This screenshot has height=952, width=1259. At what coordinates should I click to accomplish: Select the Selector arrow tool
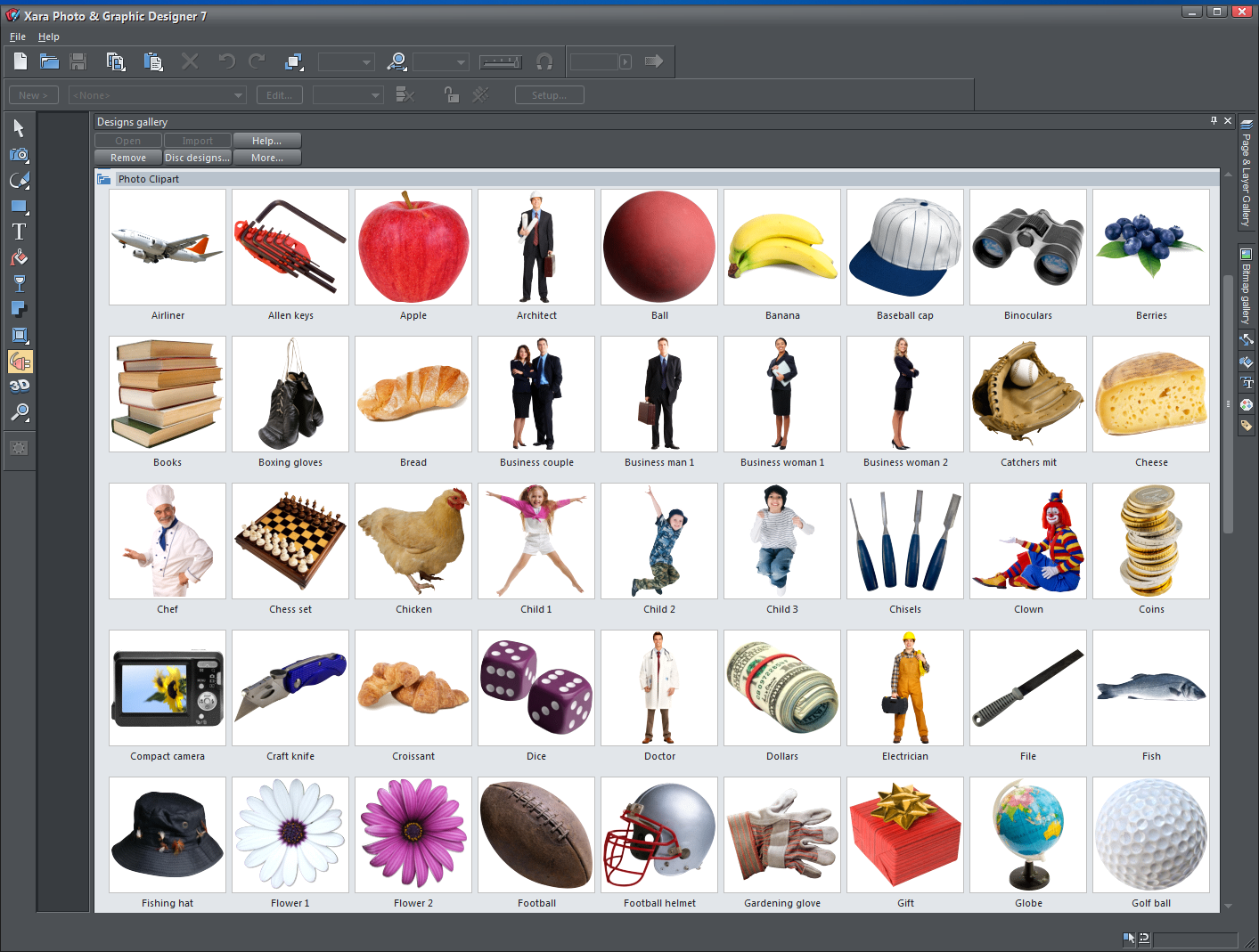tap(19, 128)
